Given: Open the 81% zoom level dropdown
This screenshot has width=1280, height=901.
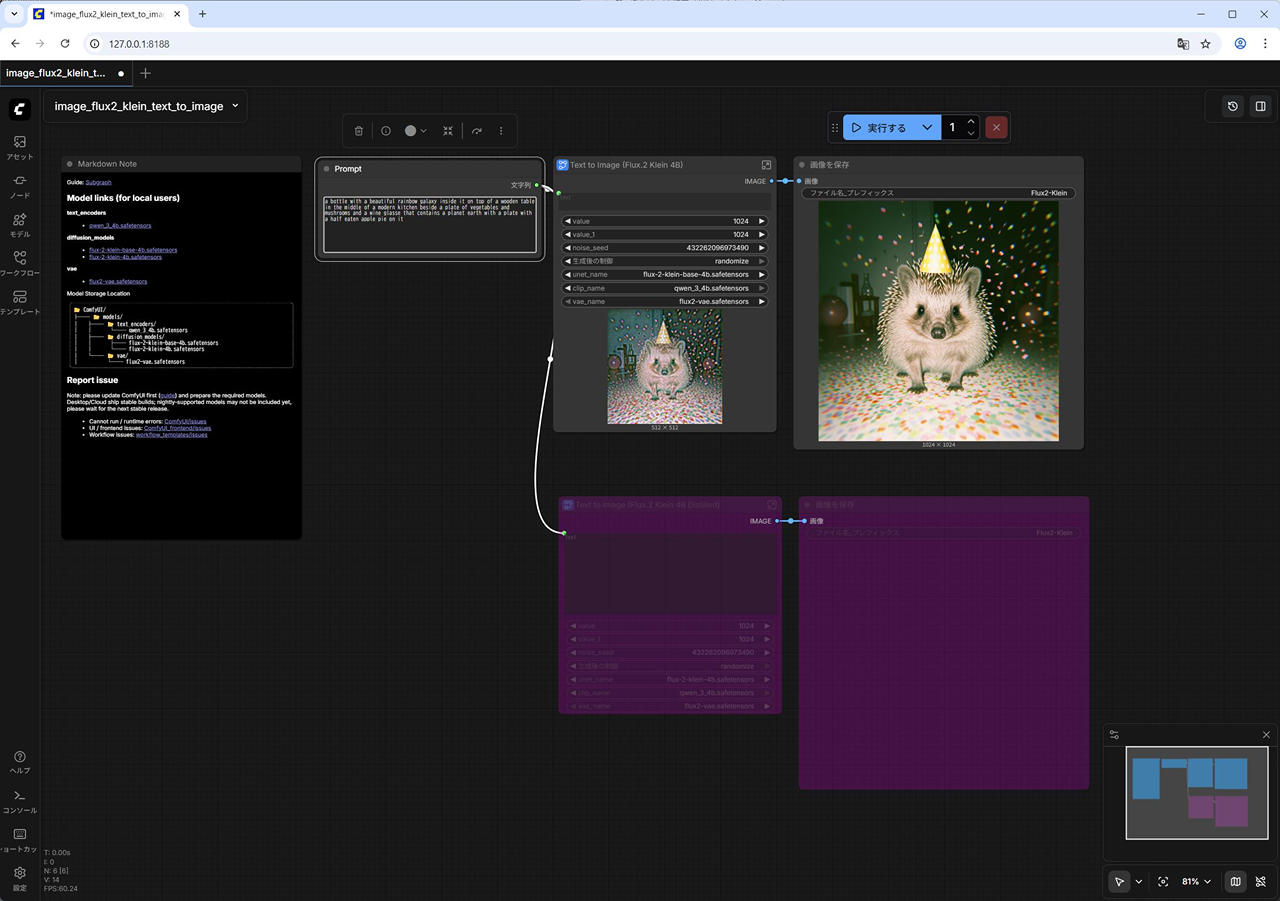Looking at the screenshot, I should coord(1196,882).
